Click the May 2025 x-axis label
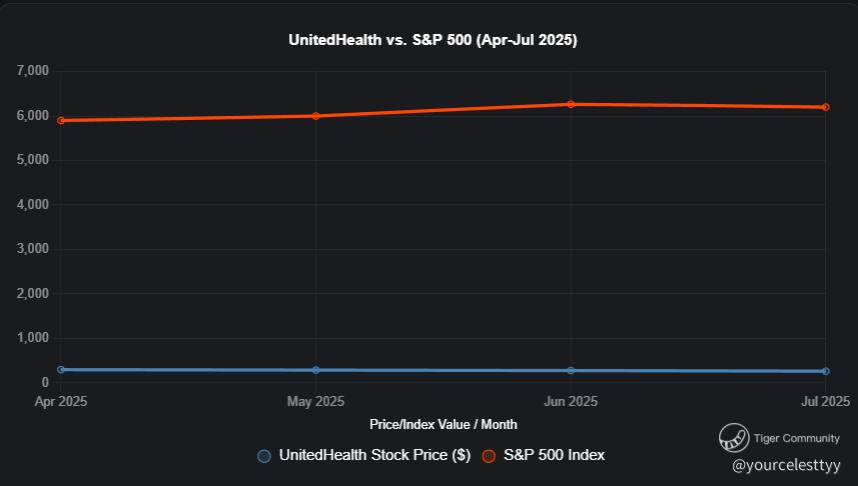 coord(316,402)
